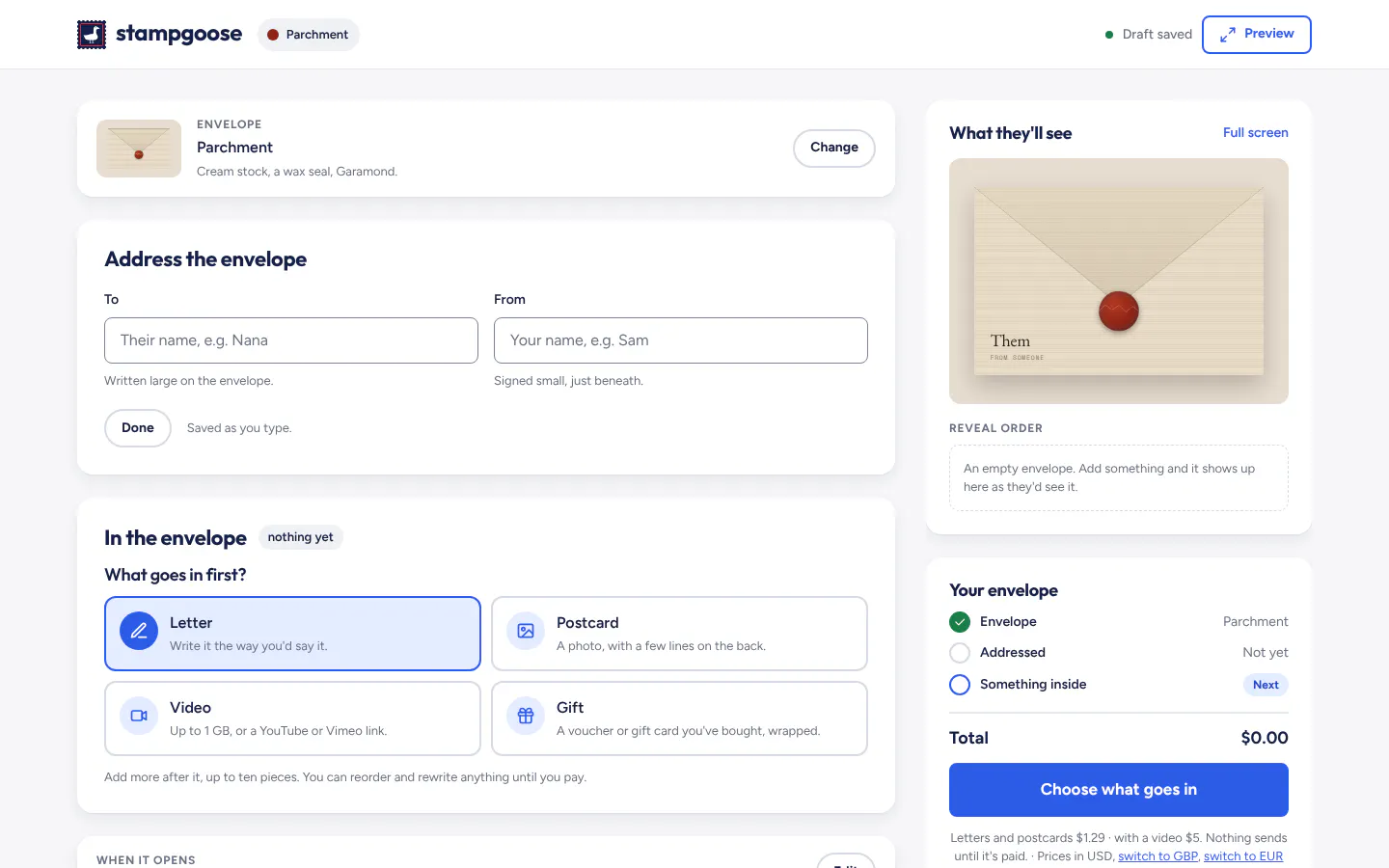Click the 'Draft saved' status text
The height and width of the screenshot is (868, 1389).
click(x=1157, y=35)
